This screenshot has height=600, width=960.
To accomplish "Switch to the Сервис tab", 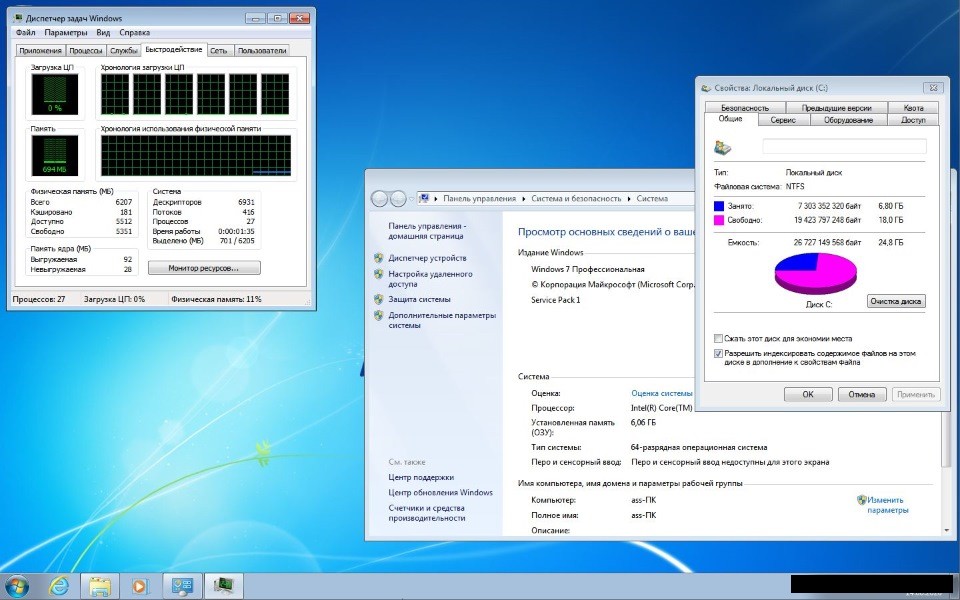I will tap(783, 120).
